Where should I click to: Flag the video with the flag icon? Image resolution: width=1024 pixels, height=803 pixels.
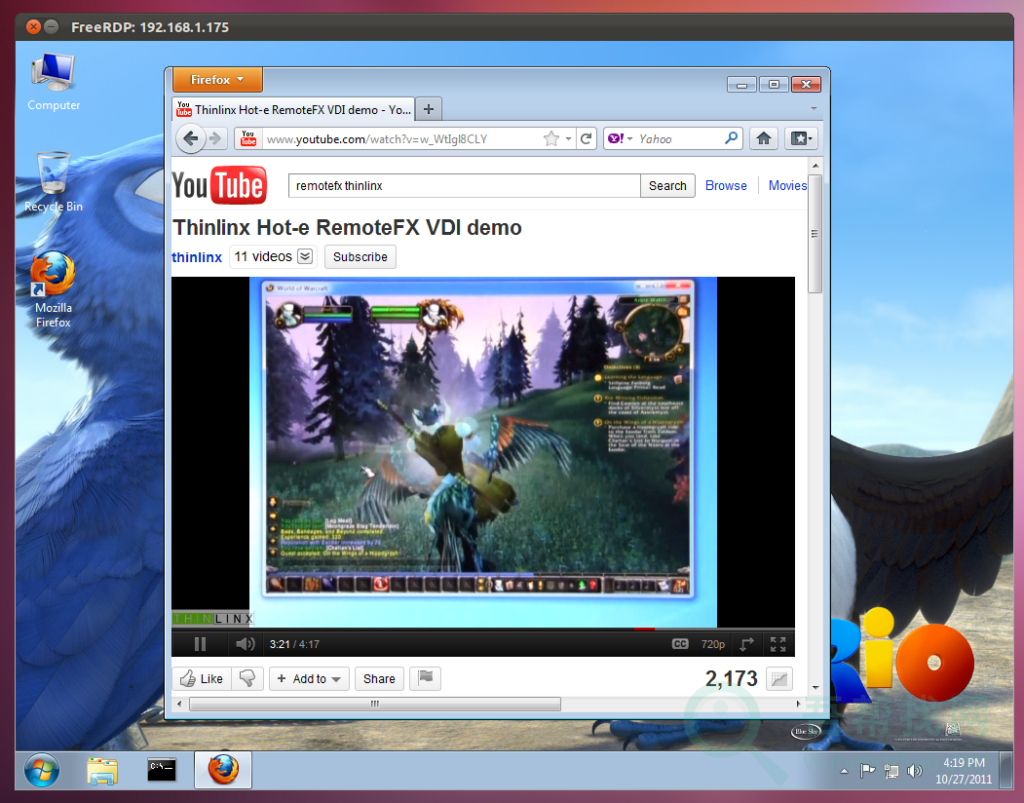point(425,678)
